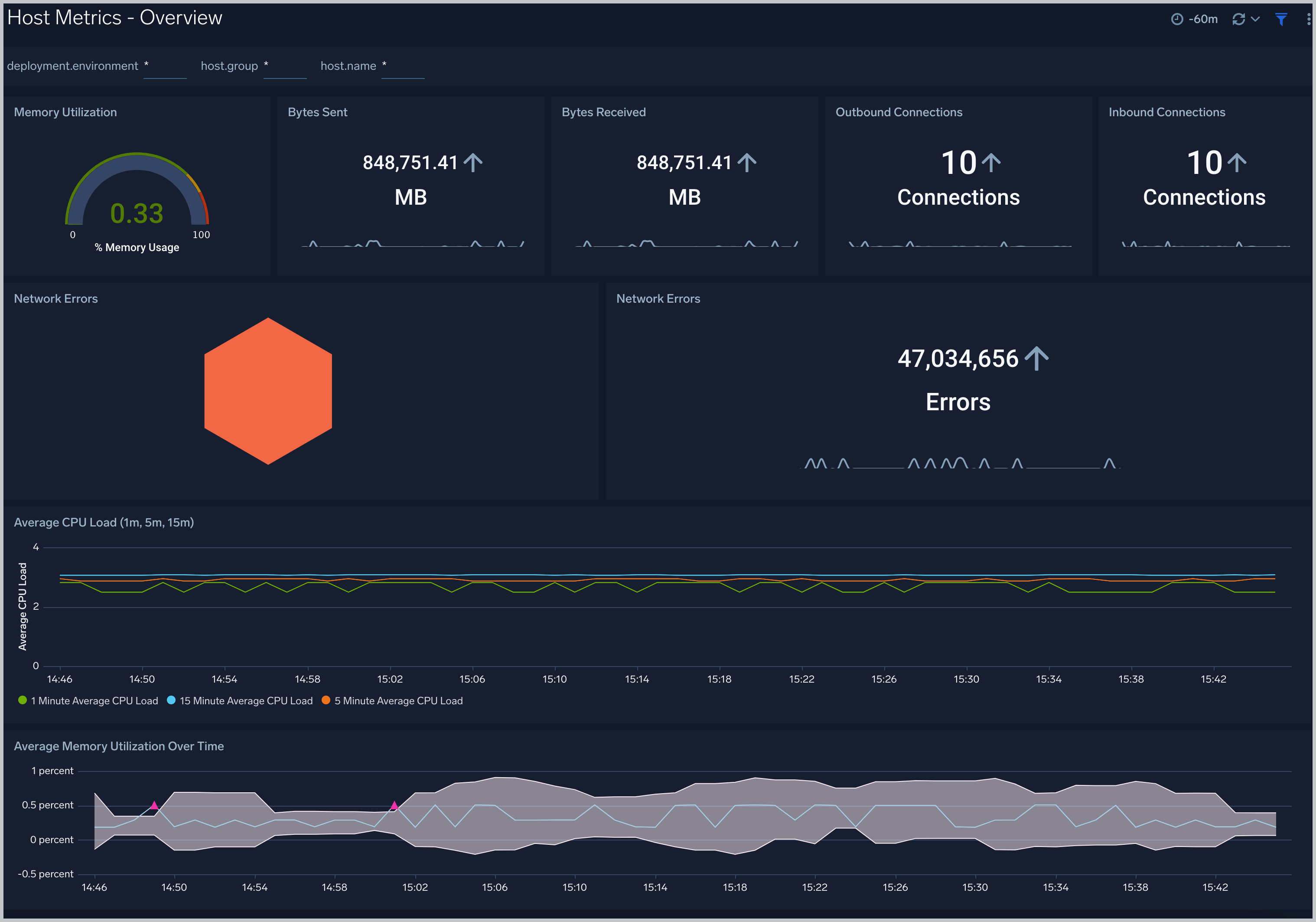The height and width of the screenshot is (922, 1316).
Task: Click the Bytes Sent trend arrow
Action: (473, 162)
